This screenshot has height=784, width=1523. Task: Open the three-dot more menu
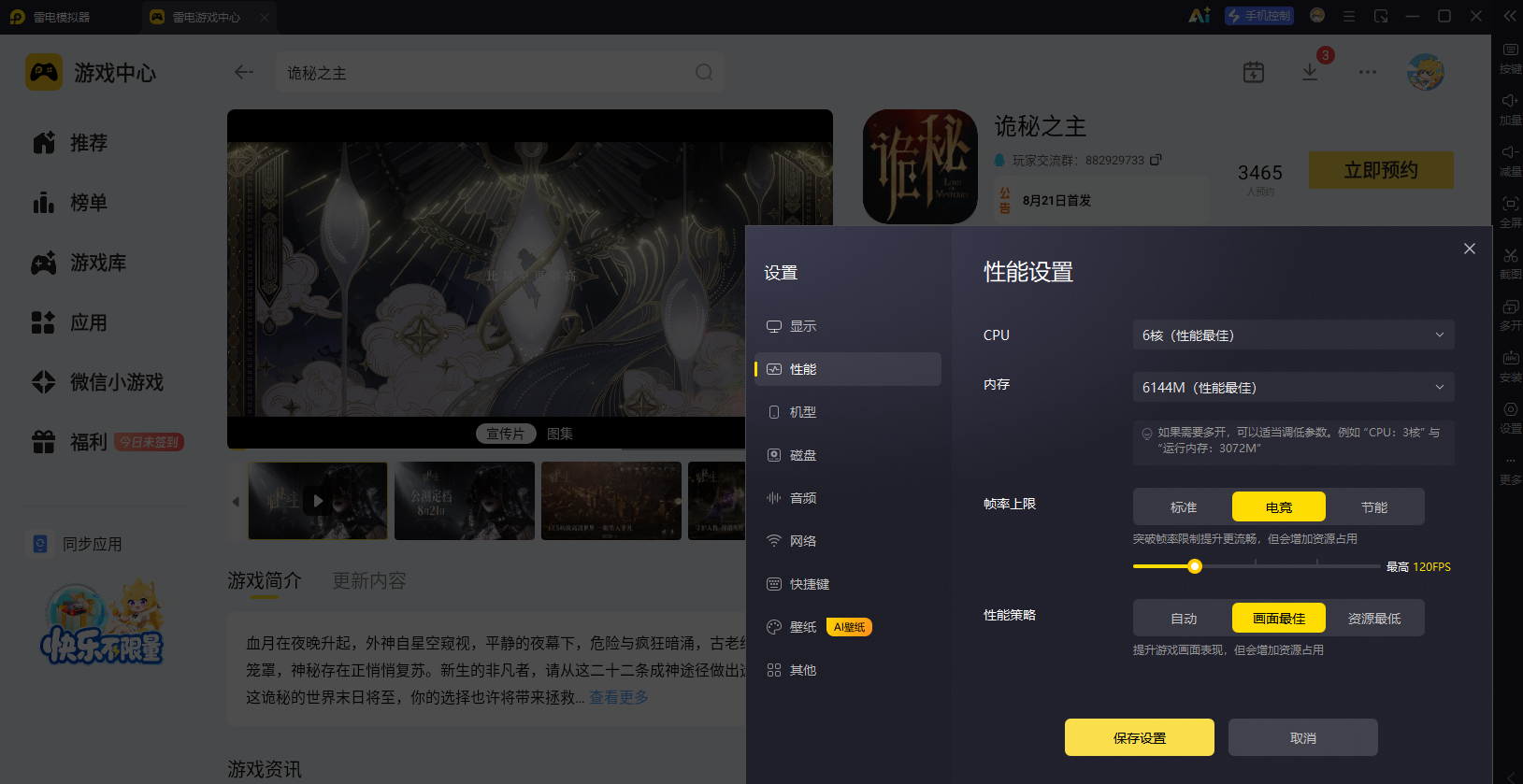point(1368,72)
